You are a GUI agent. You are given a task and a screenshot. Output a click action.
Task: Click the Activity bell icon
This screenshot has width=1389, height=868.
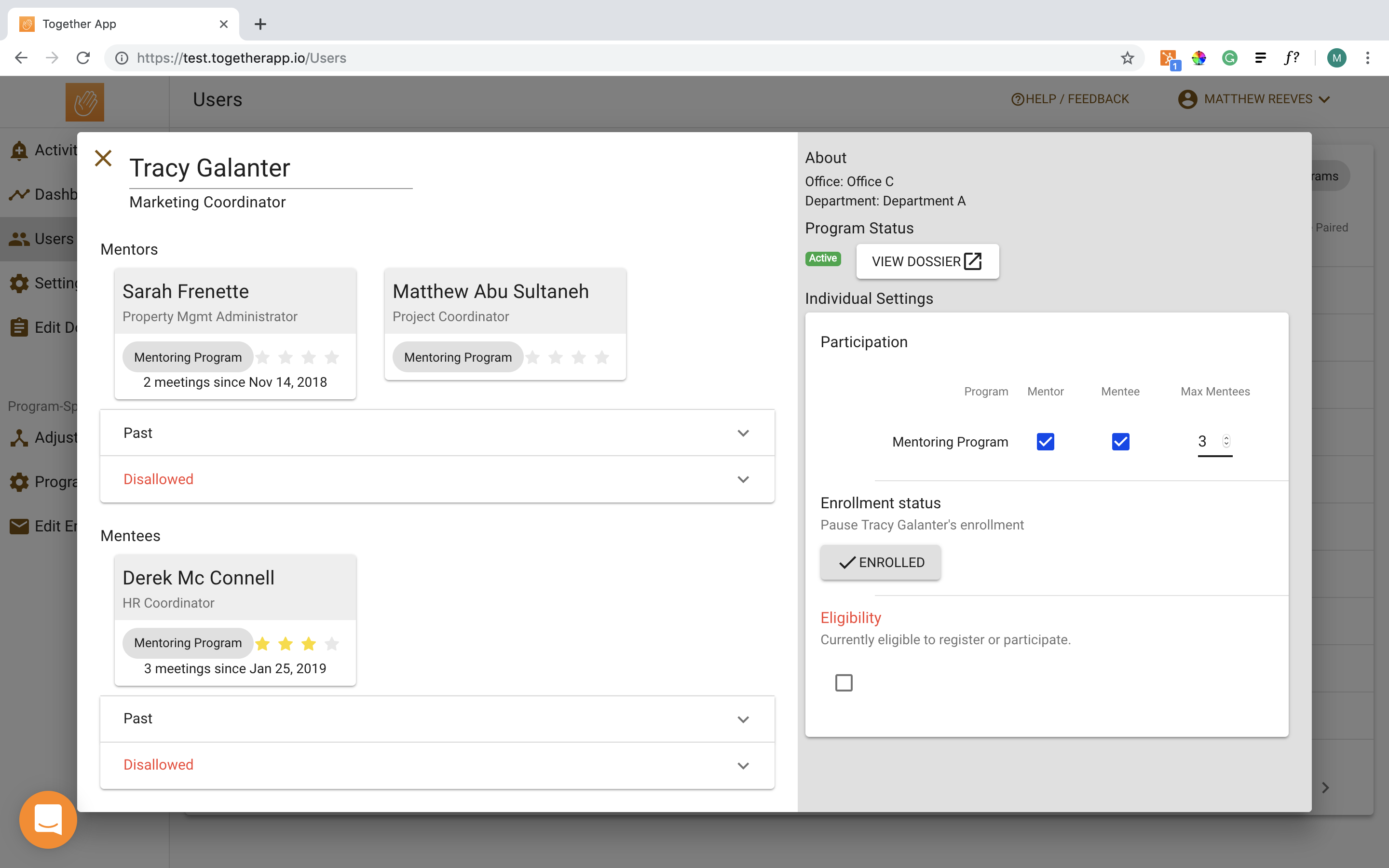click(x=19, y=150)
